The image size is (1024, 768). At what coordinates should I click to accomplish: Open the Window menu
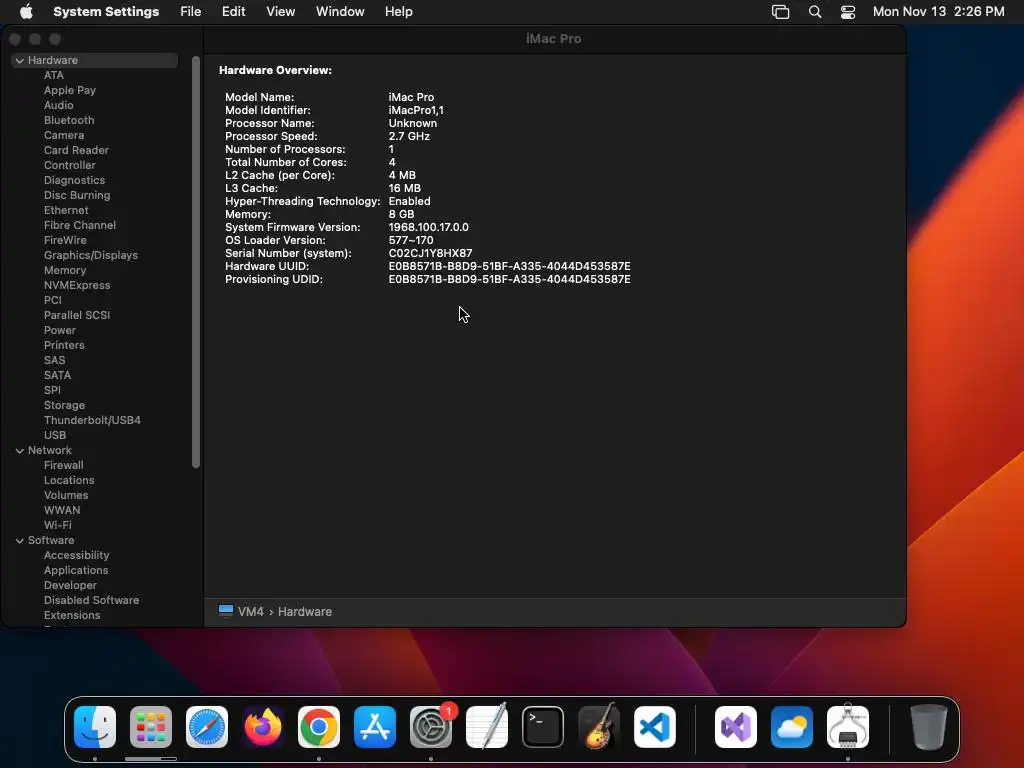point(340,12)
